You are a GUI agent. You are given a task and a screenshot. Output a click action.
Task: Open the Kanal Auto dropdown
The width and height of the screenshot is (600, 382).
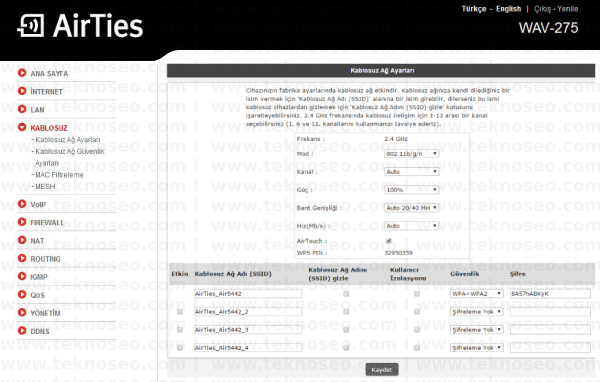coord(411,171)
